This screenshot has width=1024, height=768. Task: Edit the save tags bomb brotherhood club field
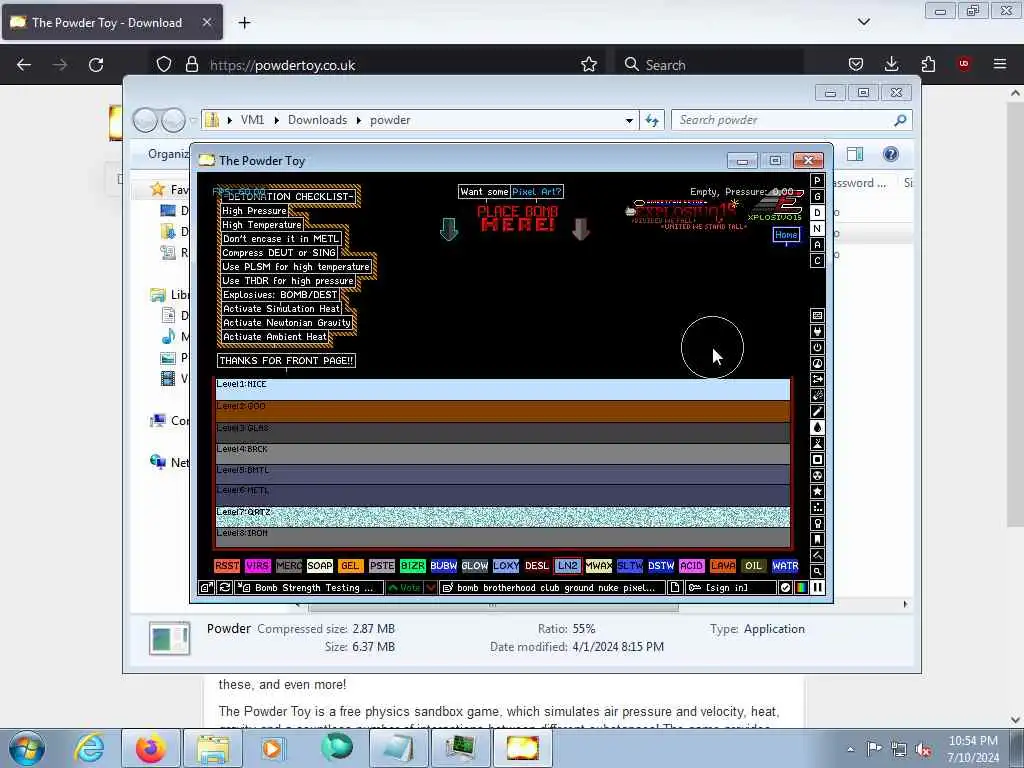click(x=554, y=588)
